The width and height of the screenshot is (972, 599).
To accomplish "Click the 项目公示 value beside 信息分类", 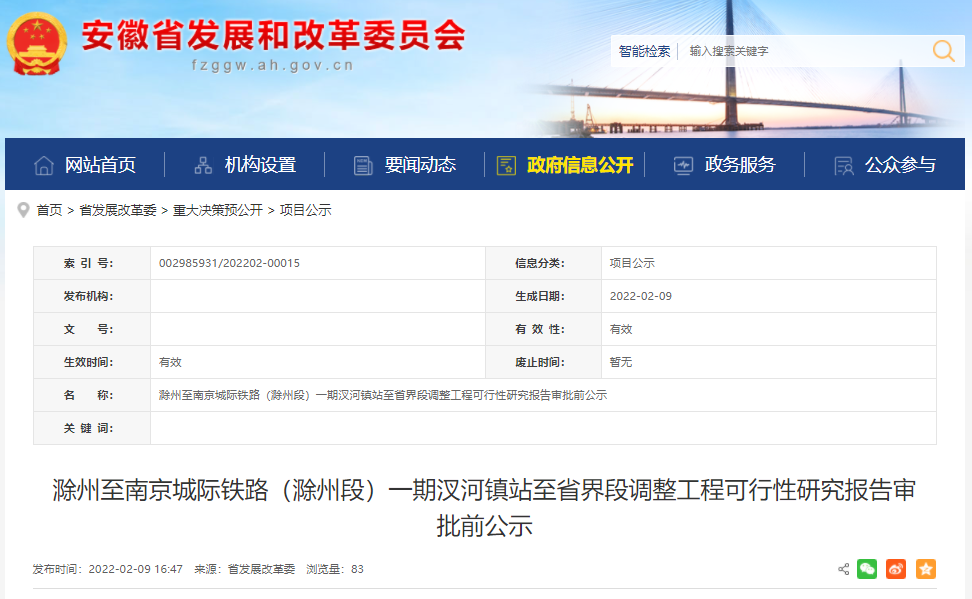I will (x=632, y=263).
